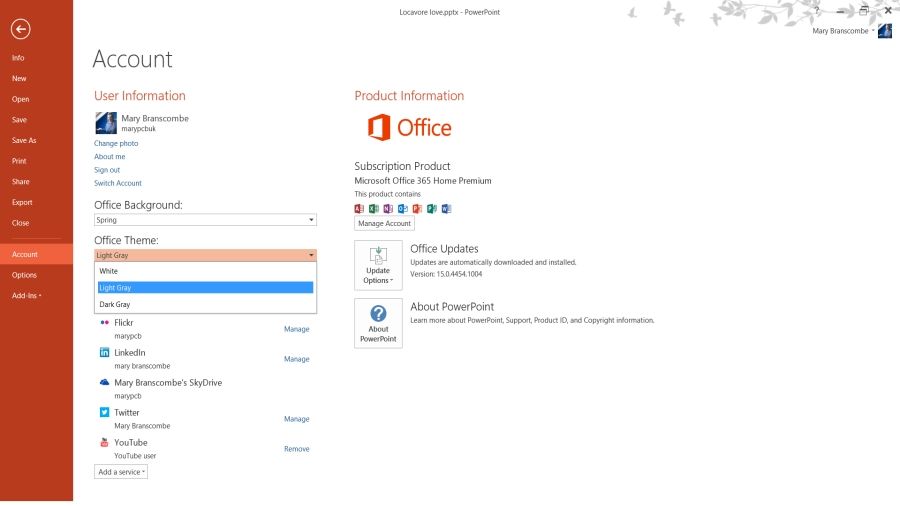
Task: Click Manage next to Flickr
Action: (x=297, y=329)
